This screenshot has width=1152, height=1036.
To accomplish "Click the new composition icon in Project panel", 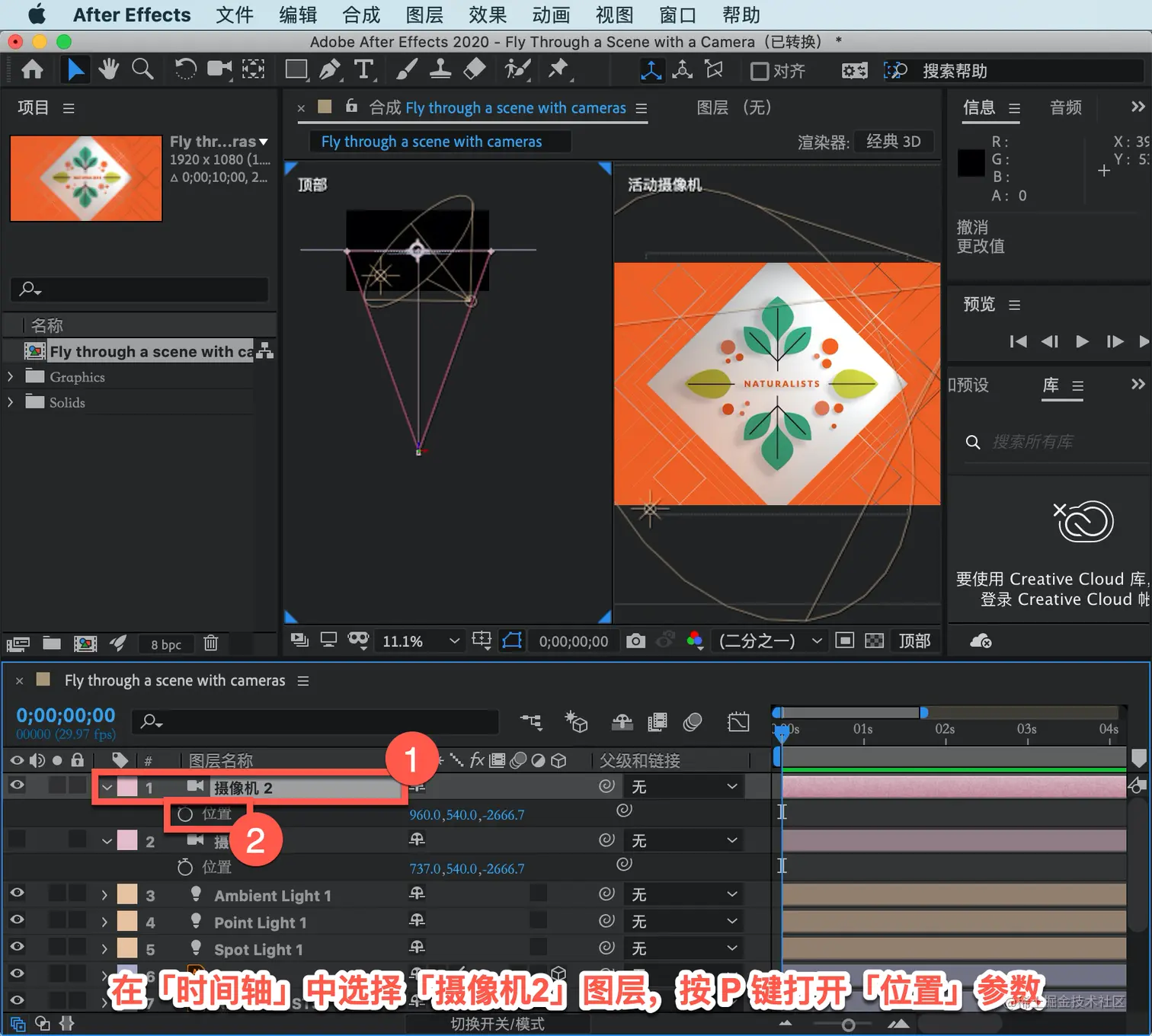I will (x=85, y=644).
